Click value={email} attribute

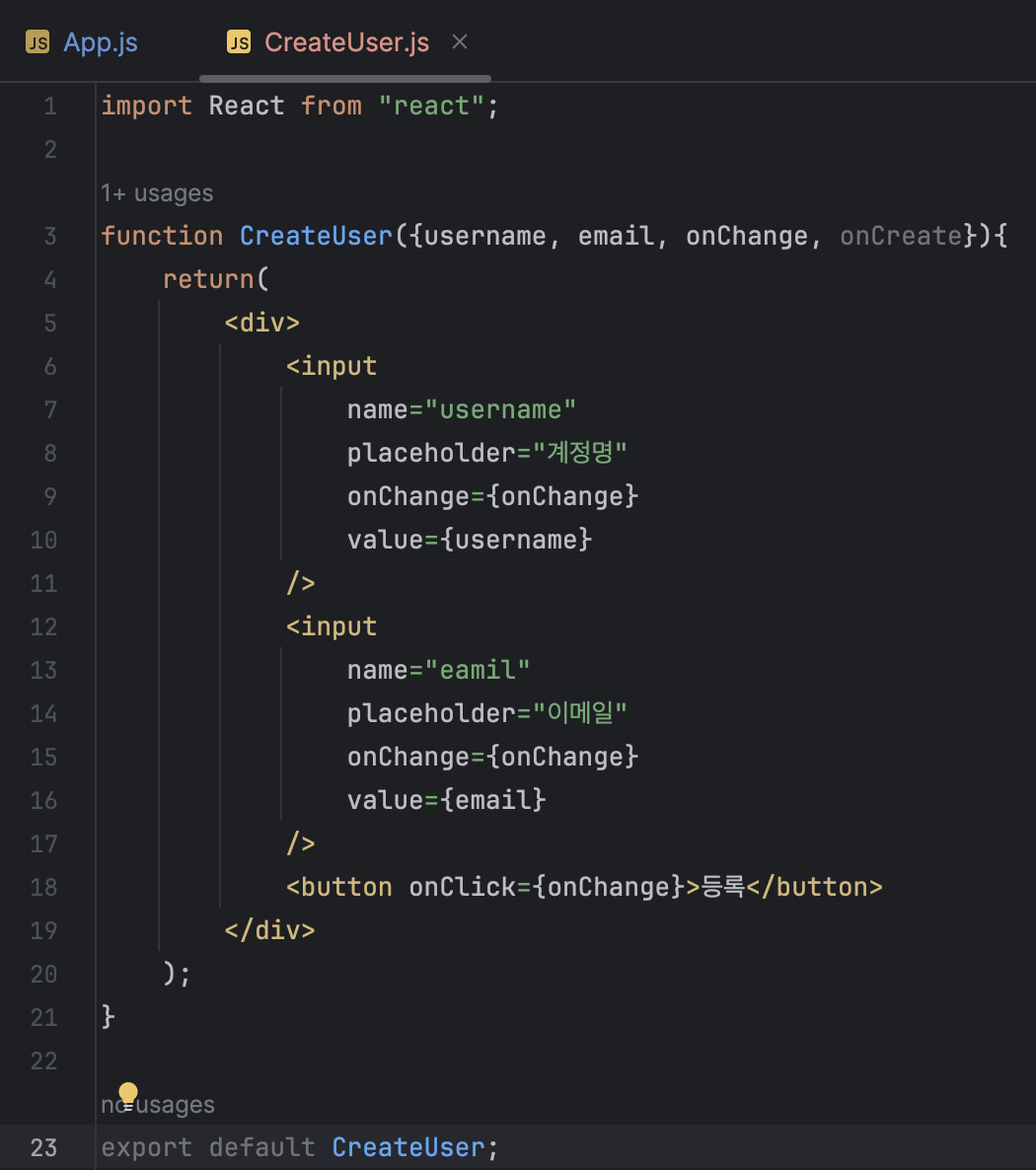pos(446,801)
